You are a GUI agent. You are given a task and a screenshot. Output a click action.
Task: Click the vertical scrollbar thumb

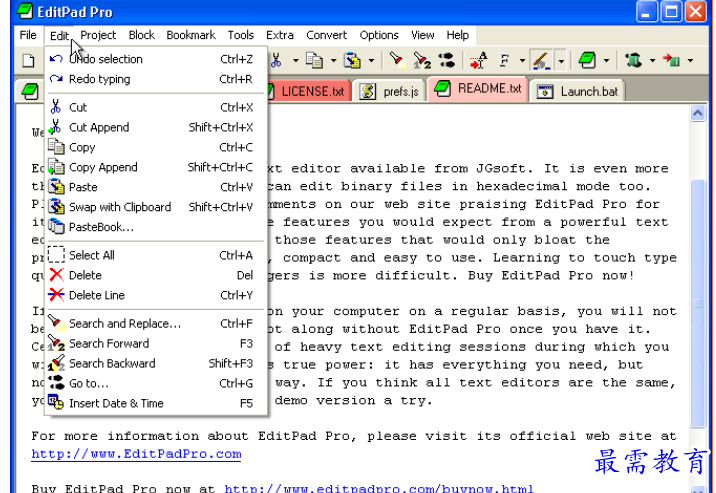click(x=698, y=303)
